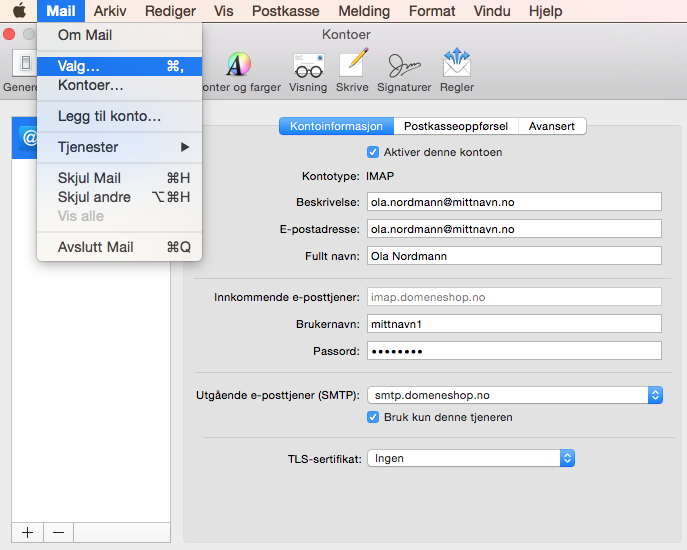687x550 pixels.
Task: Open the Visning glasses icon
Action: click(x=308, y=66)
